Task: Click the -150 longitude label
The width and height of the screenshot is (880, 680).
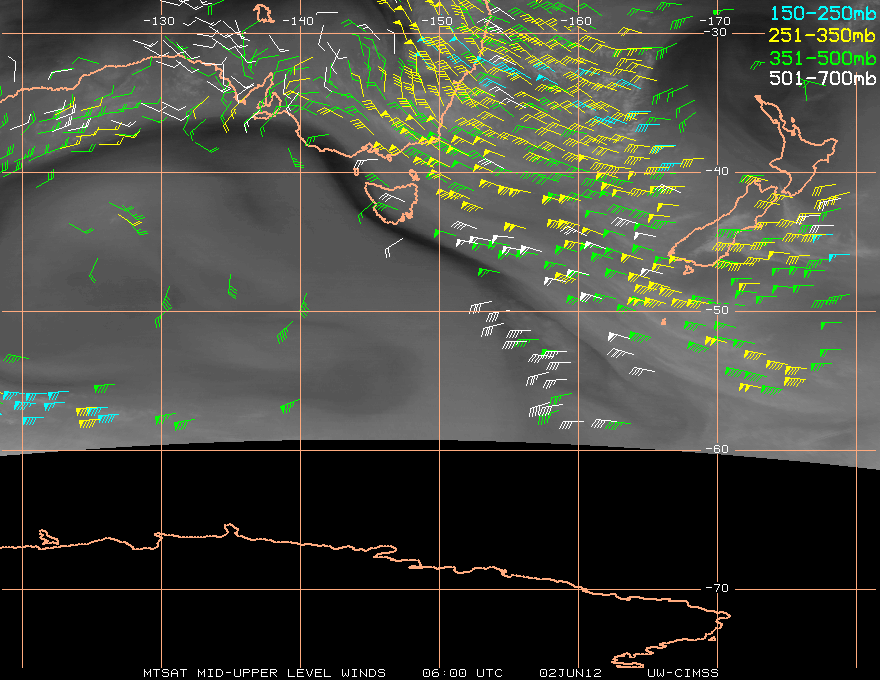Action: [436, 21]
